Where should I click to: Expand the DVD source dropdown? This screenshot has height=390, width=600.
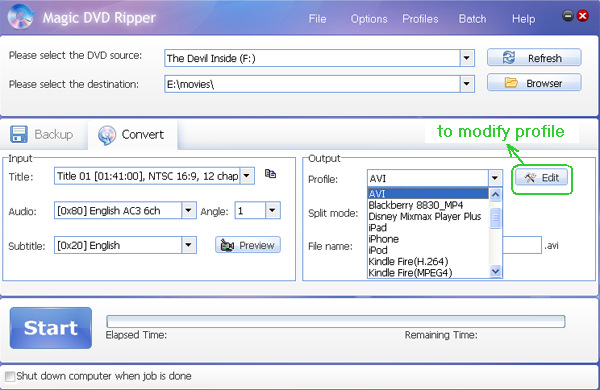(466, 58)
